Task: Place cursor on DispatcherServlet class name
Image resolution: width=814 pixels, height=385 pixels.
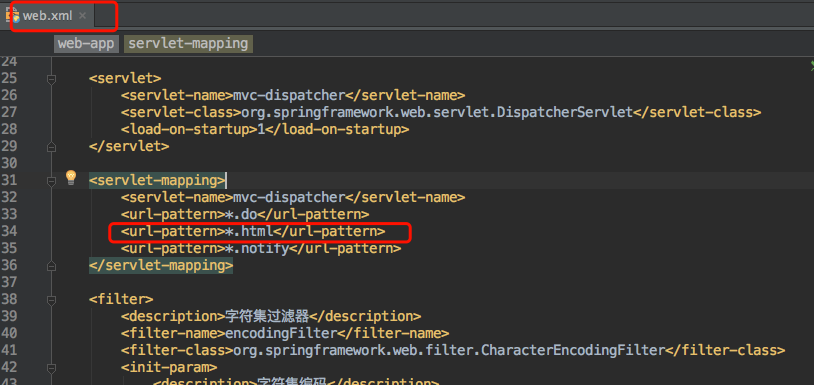Action: pyautogui.click(x=564, y=112)
